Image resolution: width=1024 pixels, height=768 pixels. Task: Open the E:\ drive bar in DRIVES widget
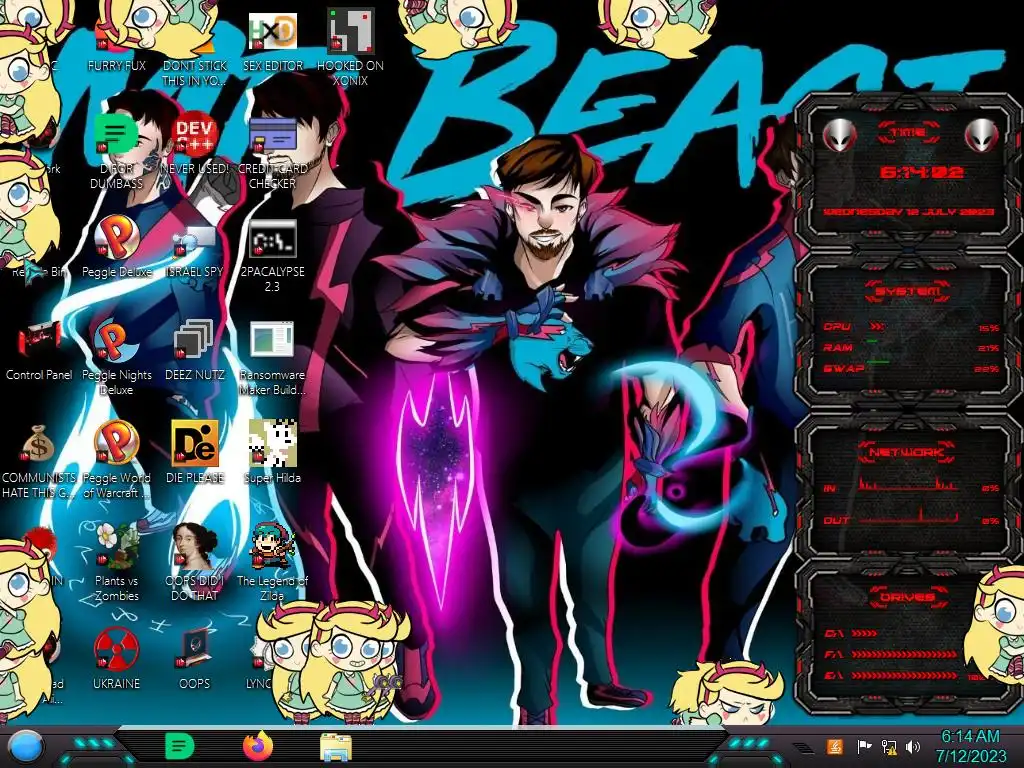[904, 675]
